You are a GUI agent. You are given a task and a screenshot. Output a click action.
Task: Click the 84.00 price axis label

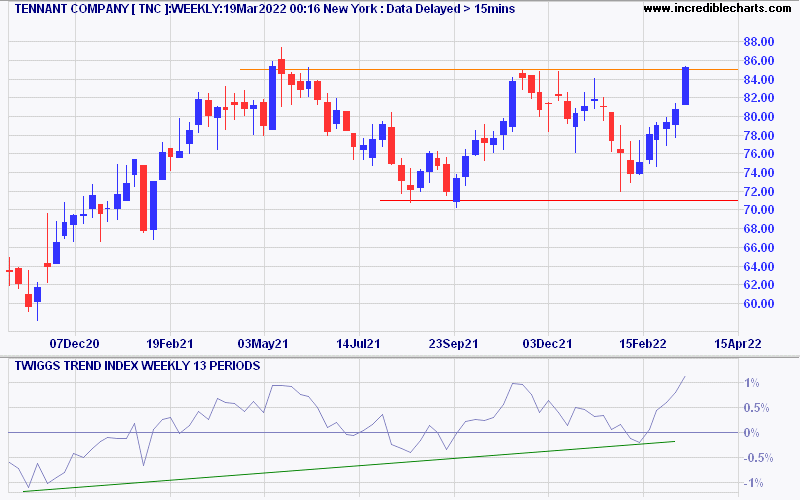pyautogui.click(x=758, y=80)
